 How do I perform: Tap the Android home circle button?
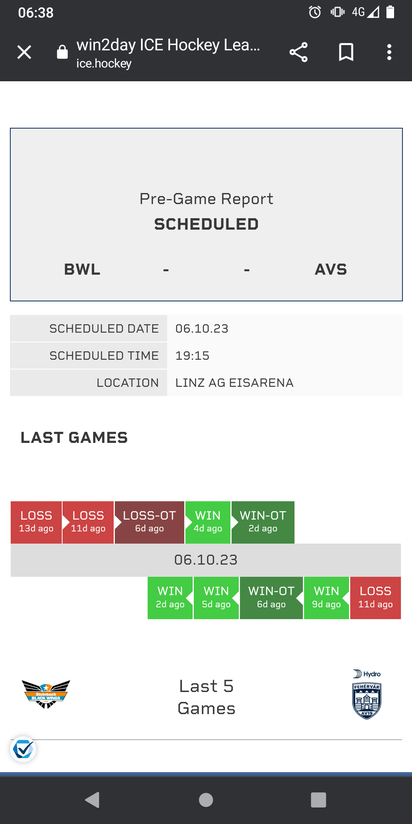pos(206,800)
